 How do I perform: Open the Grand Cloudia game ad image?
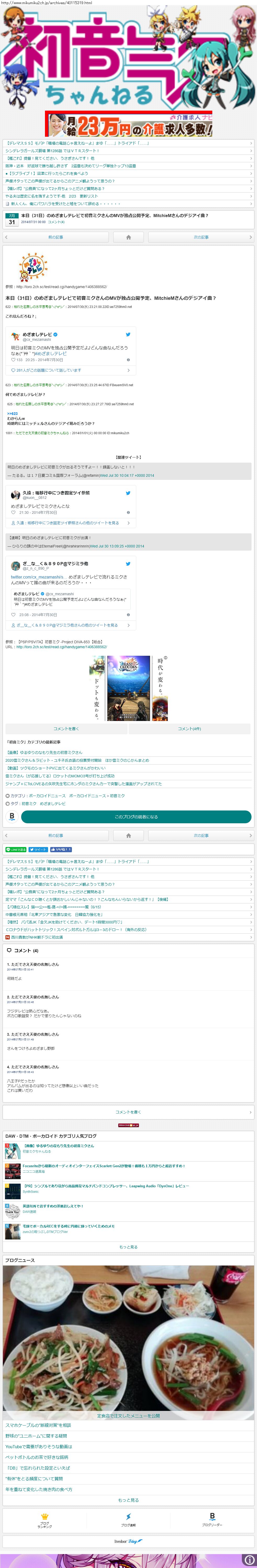click(x=129, y=688)
